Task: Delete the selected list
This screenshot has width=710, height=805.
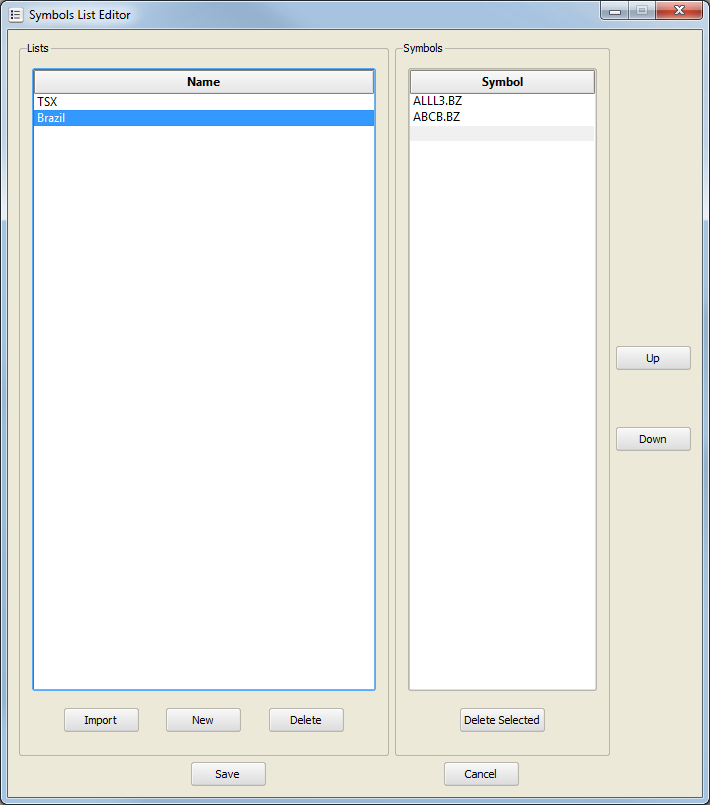Action: point(306,720)
